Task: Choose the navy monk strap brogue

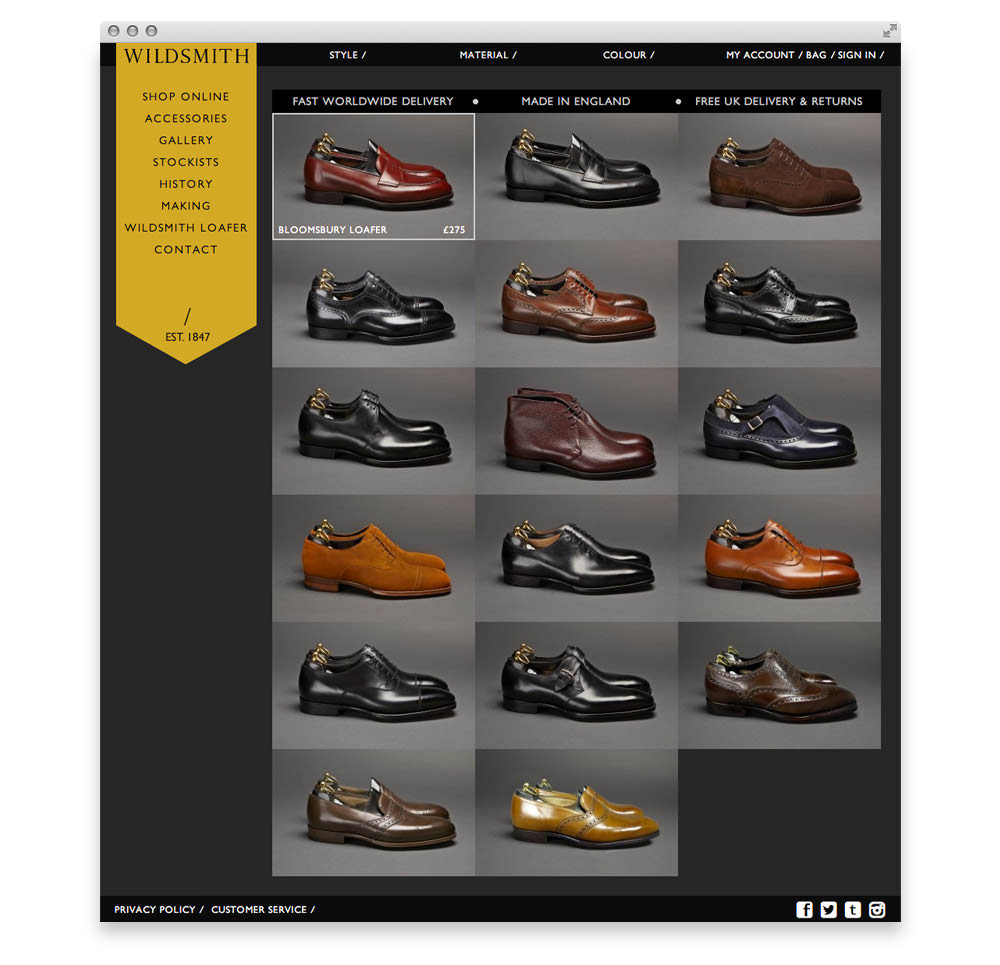Action: point(779,431)
